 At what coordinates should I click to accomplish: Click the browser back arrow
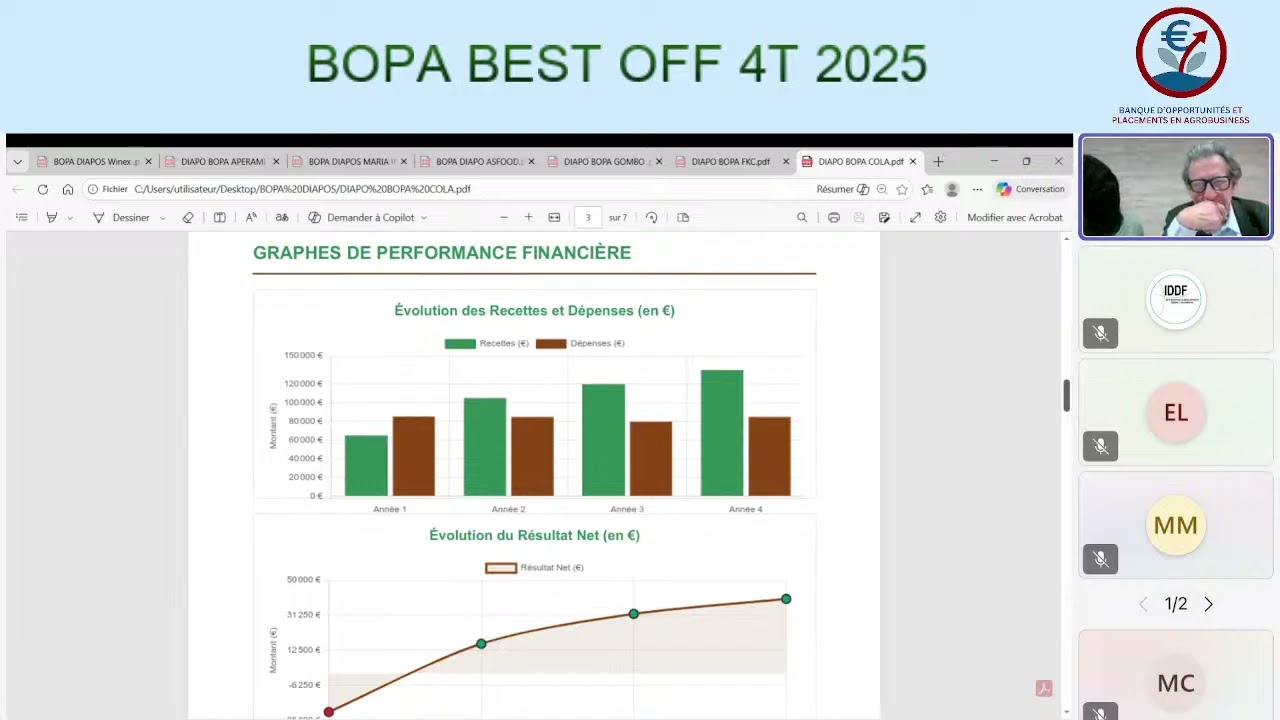pos(17,189)
